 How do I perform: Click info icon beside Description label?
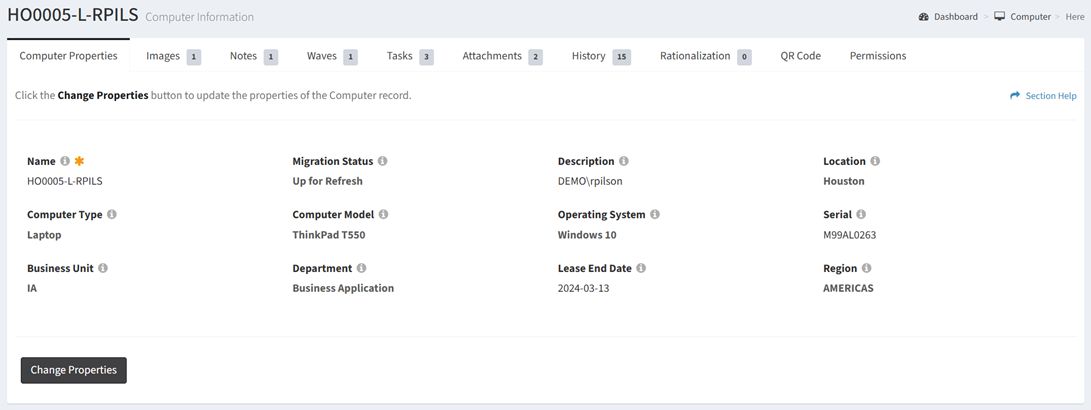624,161
